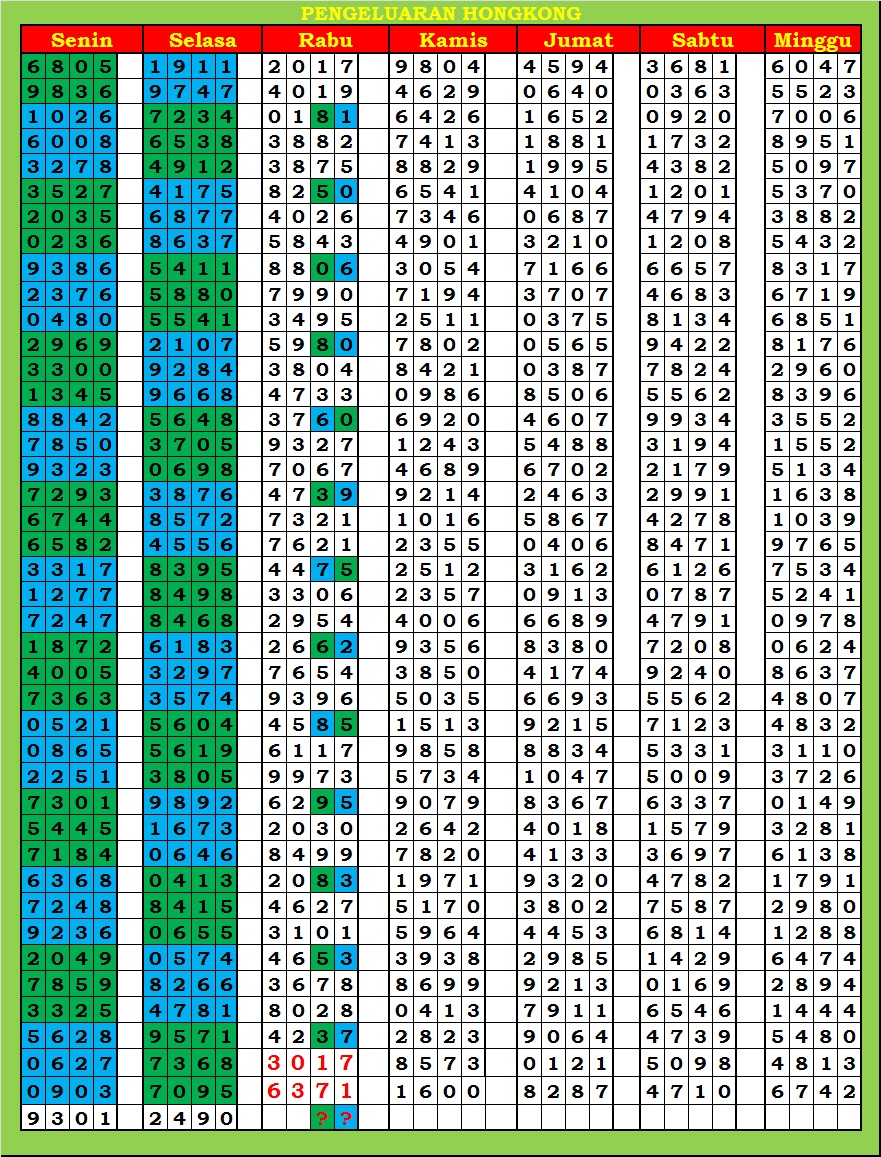Viewport: 881px width, 1157px height.
Task: Click top Selasa entry 1911
Action: coord(190,67)
